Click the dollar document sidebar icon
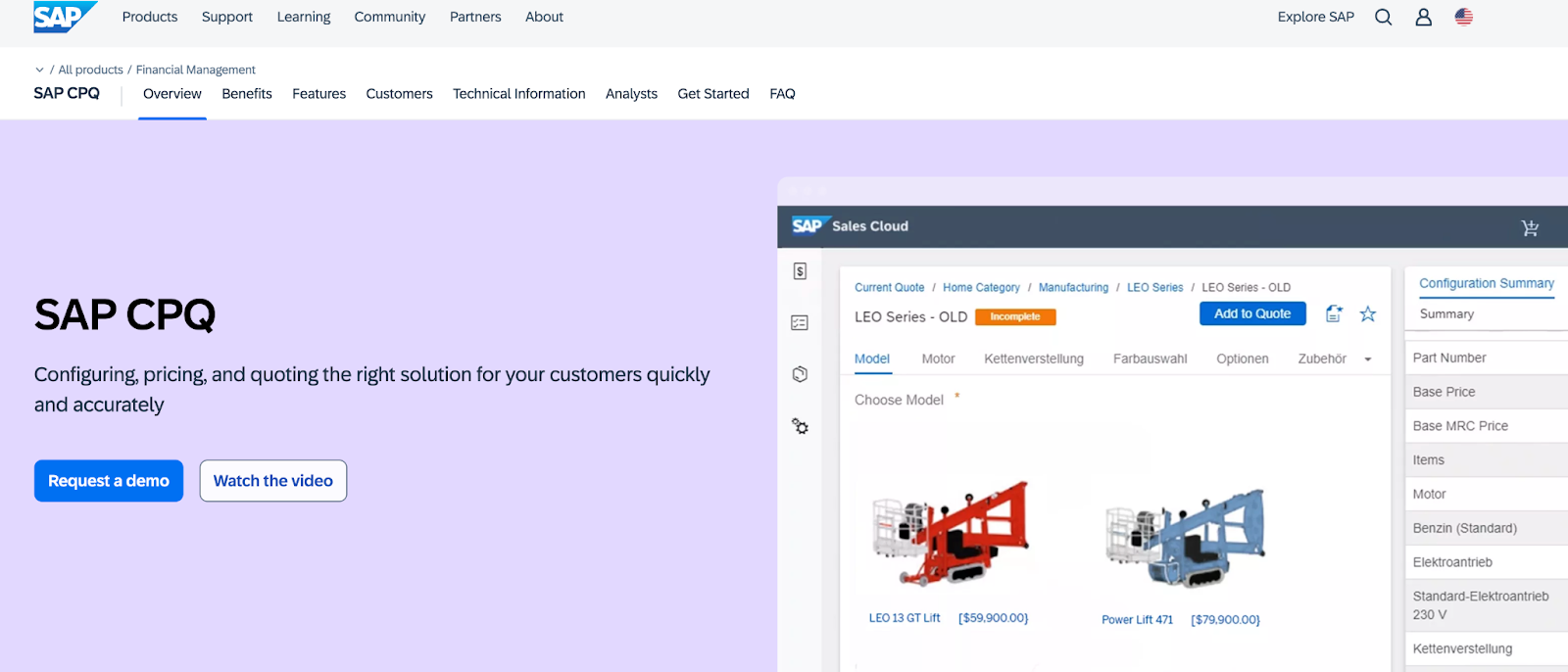This screenshot has width=1568, height=672. pos(800,271)
